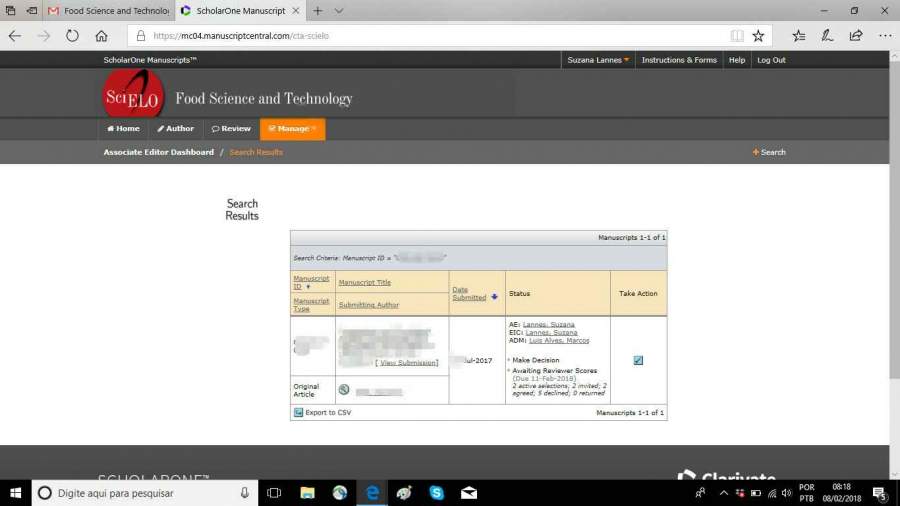The height and width of the screenshot is (506, 900).
Task: Add page to favorites with star icon
Action: (x=758, y=36)
